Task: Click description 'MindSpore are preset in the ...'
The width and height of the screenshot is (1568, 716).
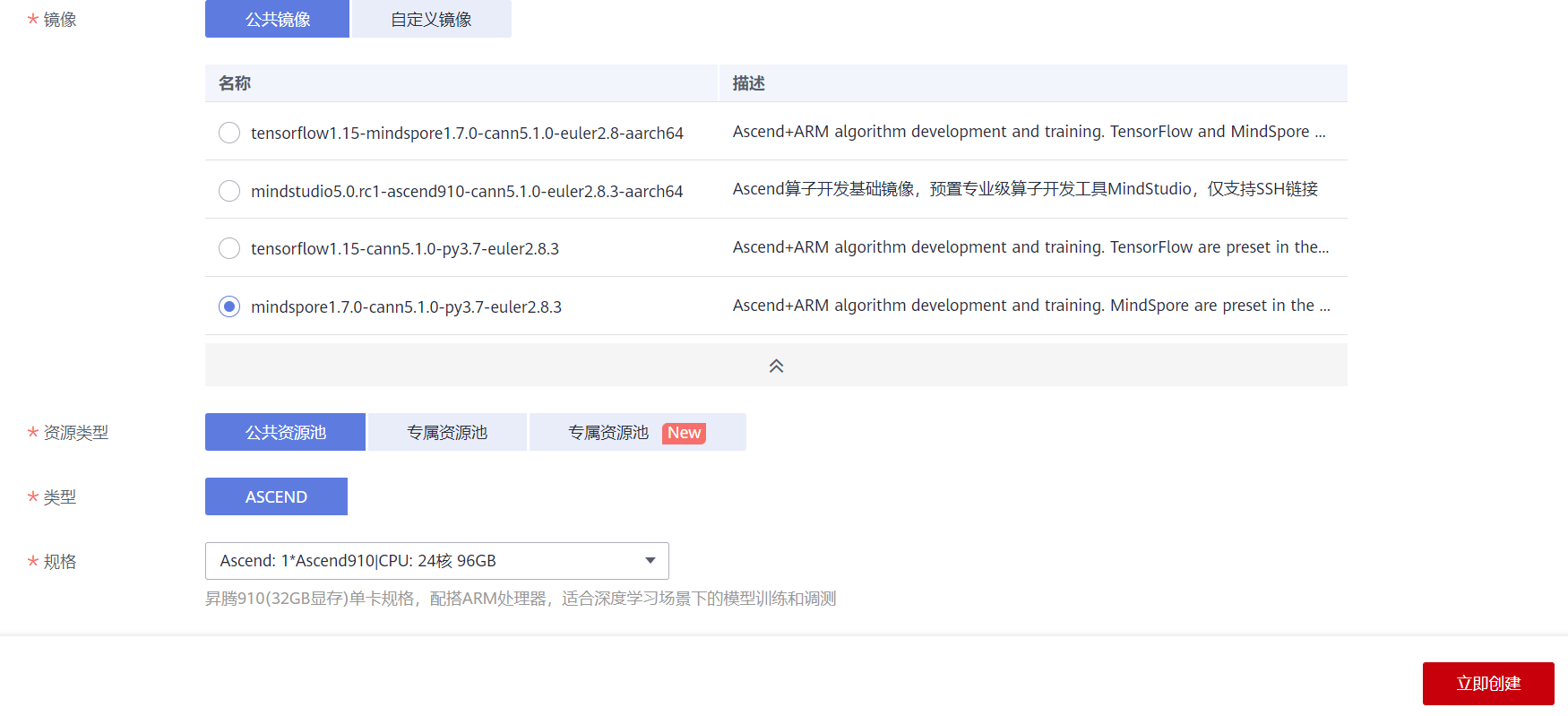Action: coord(1031,306)
